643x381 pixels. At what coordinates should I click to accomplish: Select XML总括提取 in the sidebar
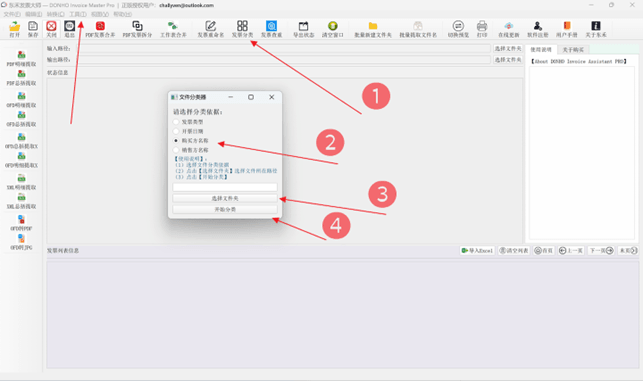point(21,201)
